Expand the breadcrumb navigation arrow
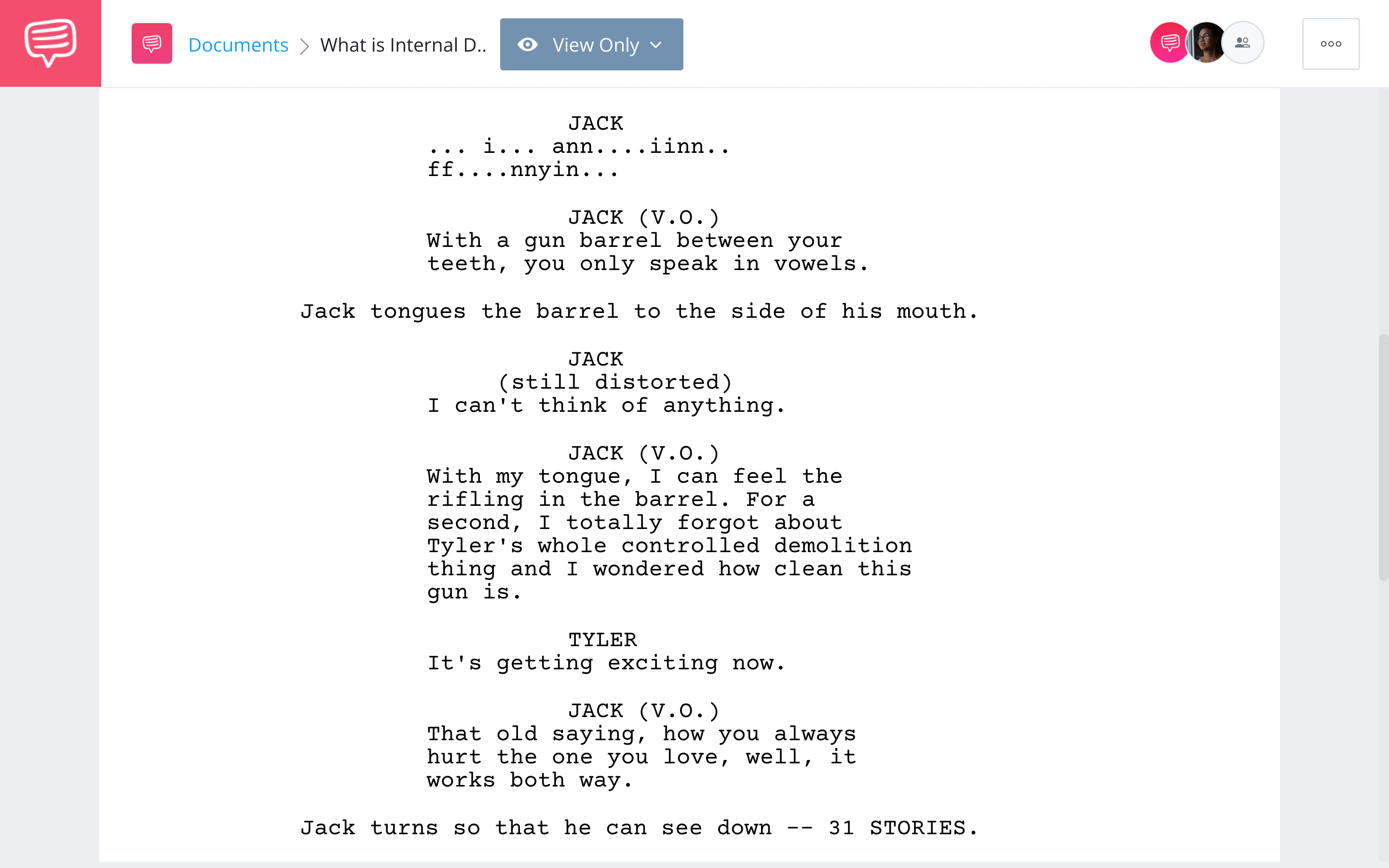 (306, 44)
